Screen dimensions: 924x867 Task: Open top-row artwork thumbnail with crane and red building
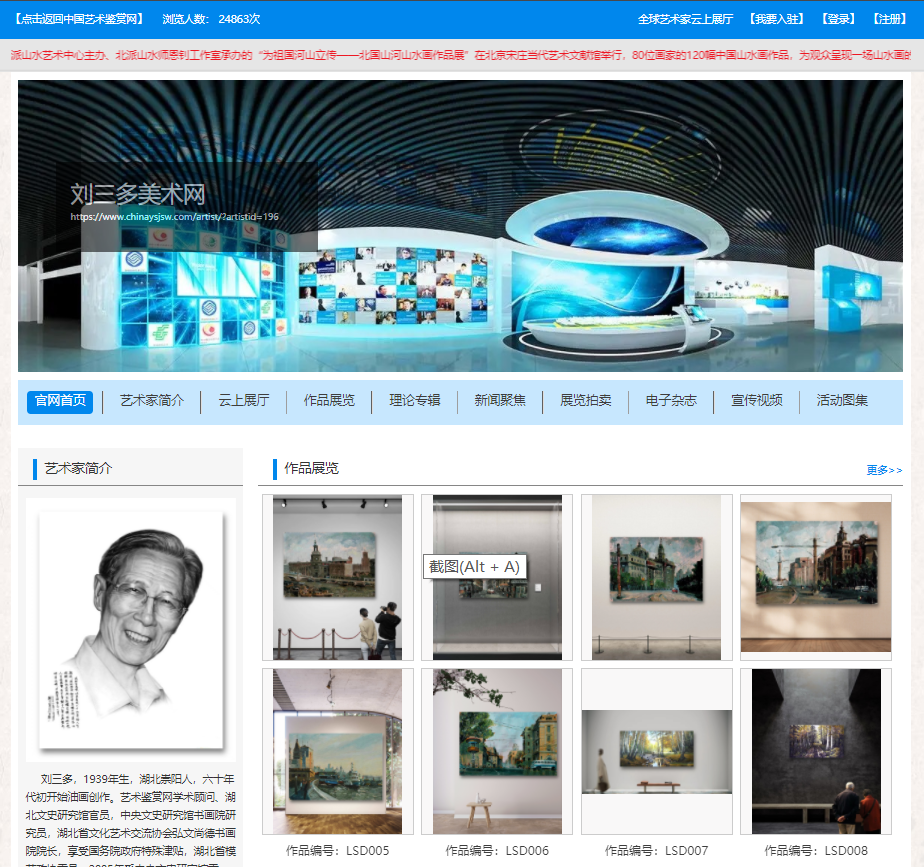click(816, 577)
